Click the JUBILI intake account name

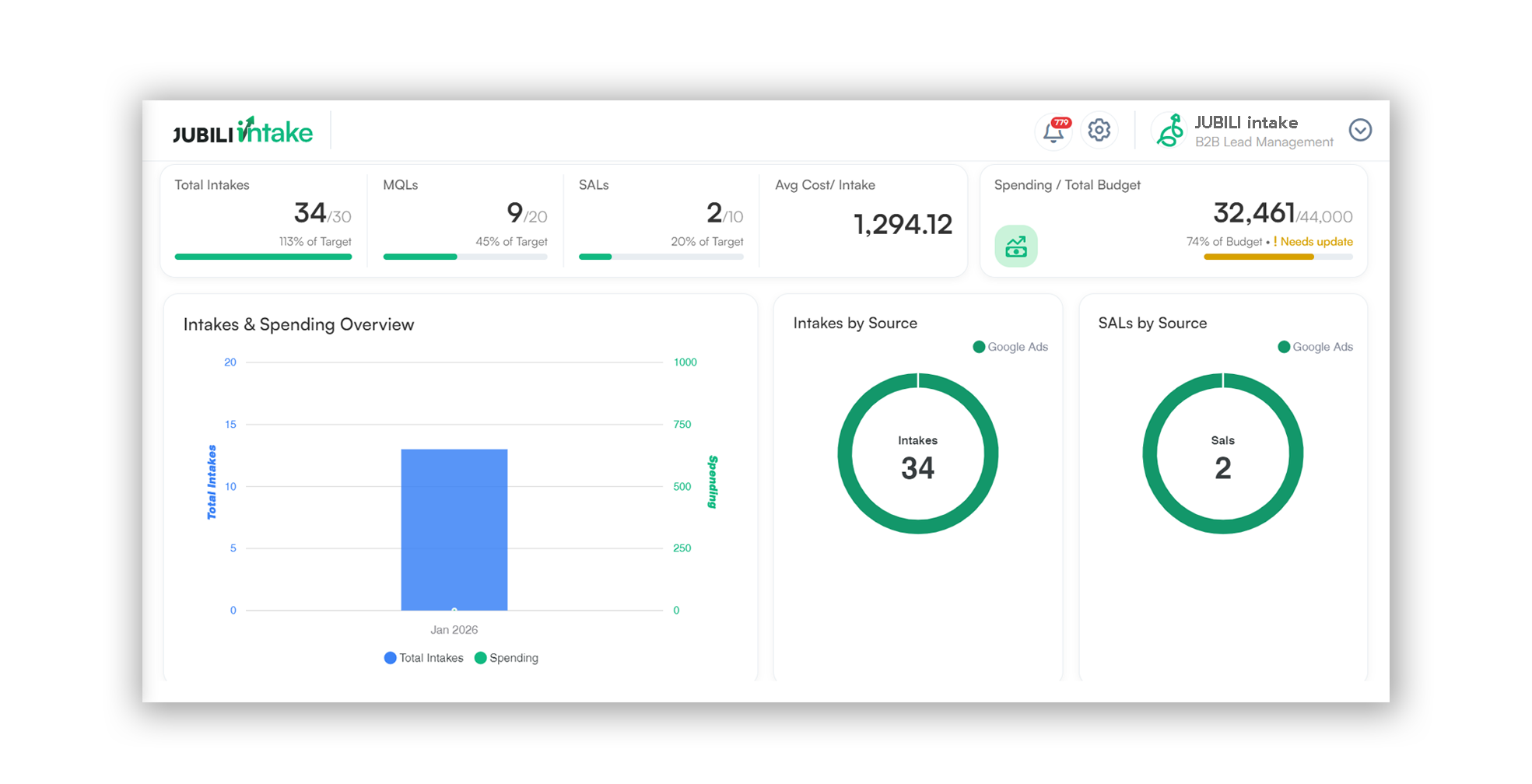click(1246, 123)
